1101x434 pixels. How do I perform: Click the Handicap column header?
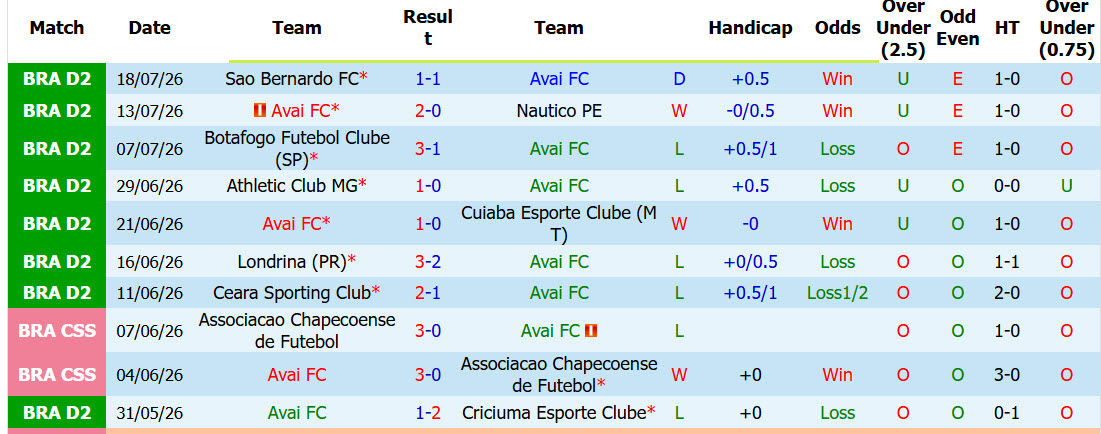pyautogui.click(x=750, y=28)
